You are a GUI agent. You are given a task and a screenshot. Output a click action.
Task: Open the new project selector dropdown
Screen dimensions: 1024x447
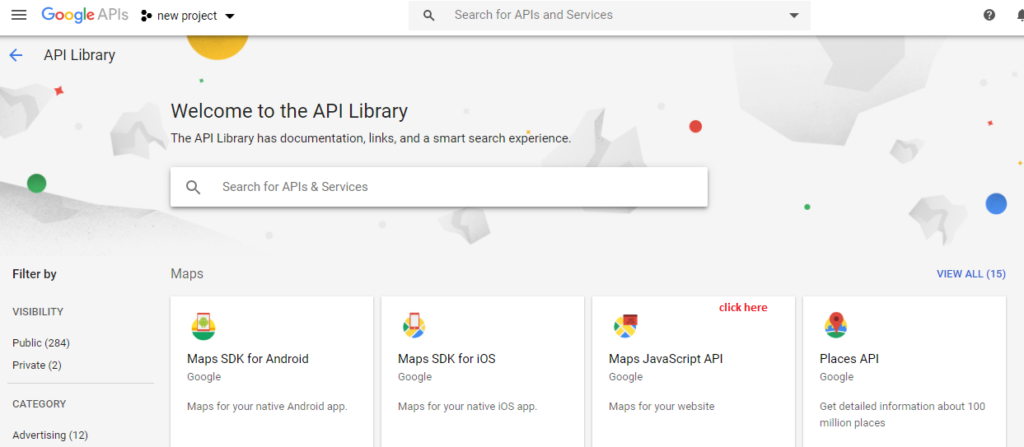pyautogui.click(x=188, y=16)
